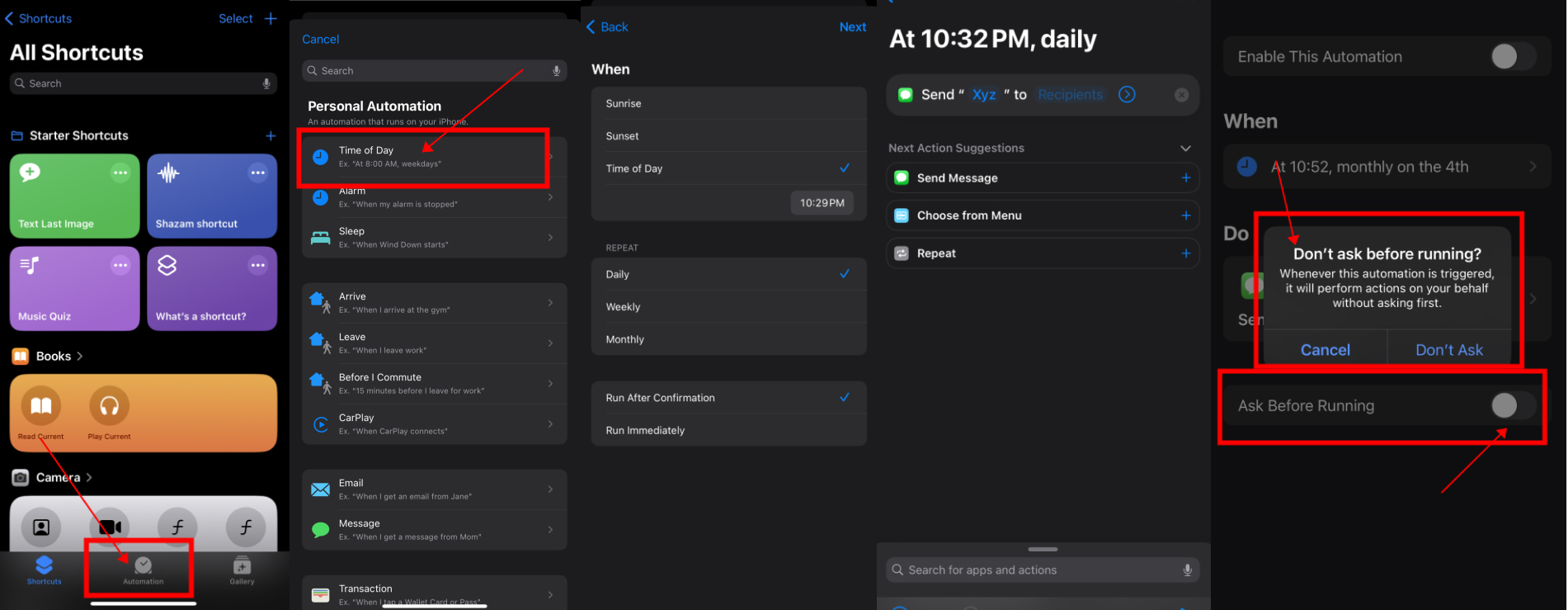Open the Automation tab icon
1568x610 pixels.
(x=144, y=565)
